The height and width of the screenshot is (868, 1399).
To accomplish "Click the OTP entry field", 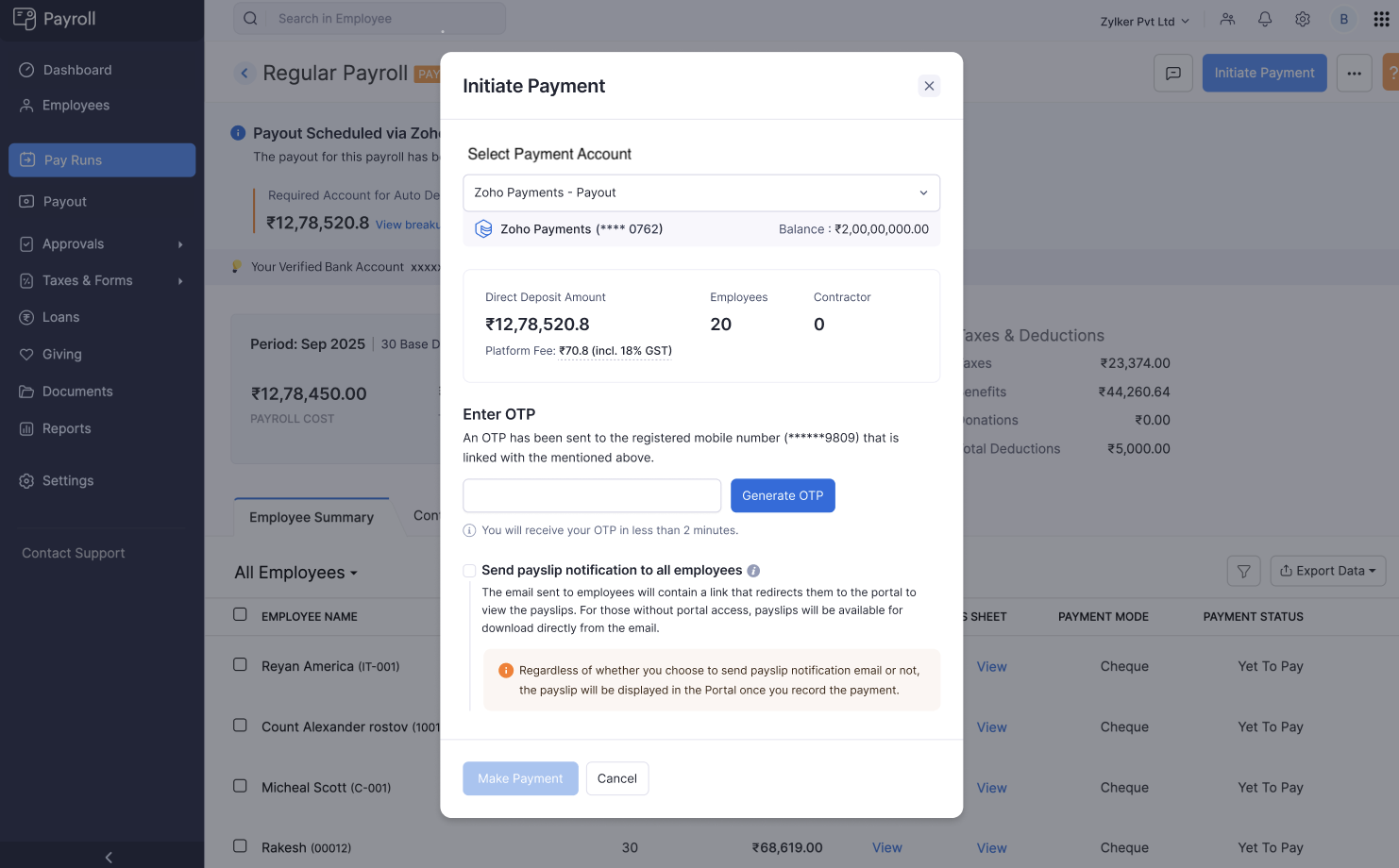I will click(592, 495).
